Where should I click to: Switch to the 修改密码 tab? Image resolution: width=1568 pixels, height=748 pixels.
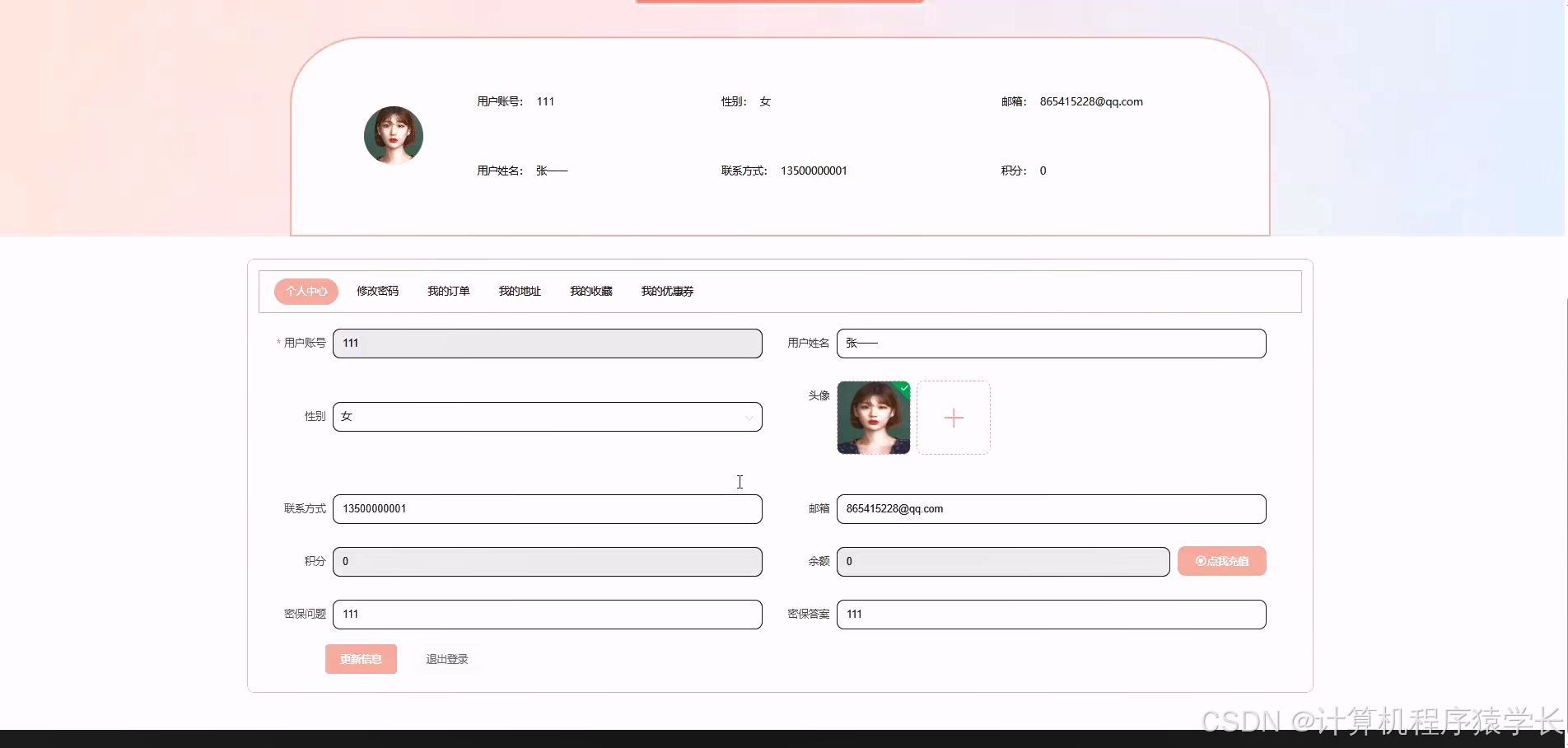[377, 291]
